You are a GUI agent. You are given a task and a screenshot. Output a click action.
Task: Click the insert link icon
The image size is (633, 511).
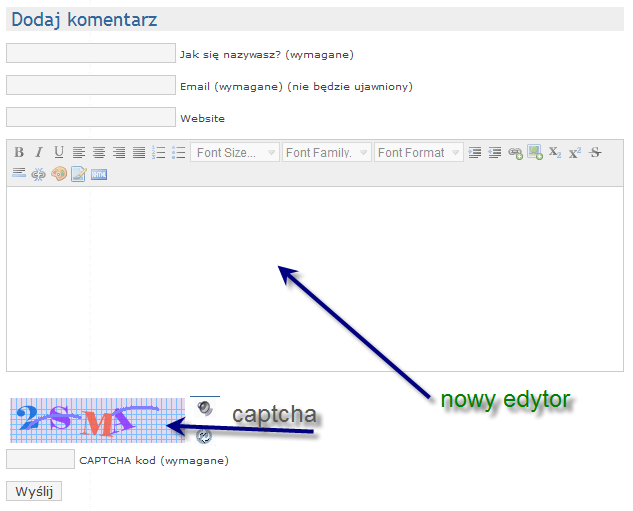click(x=515, y=153)
